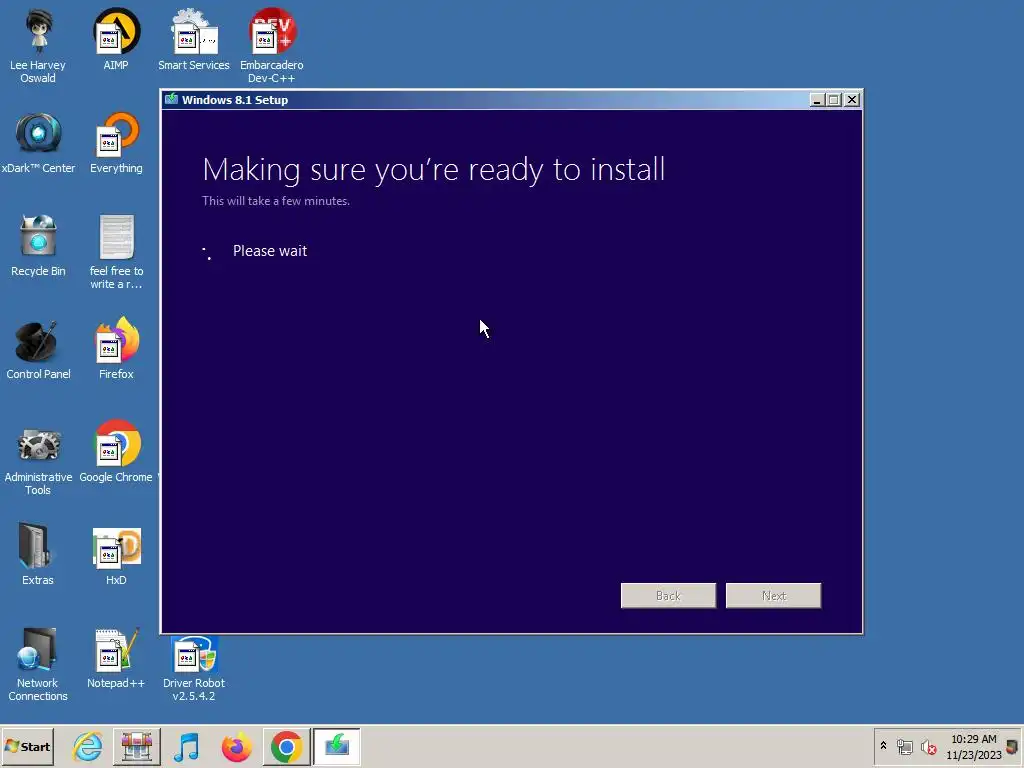The width and height of the screenshot is (1024, 768).
Task: Select the Extras folder icon
Action: pos(38,554)
